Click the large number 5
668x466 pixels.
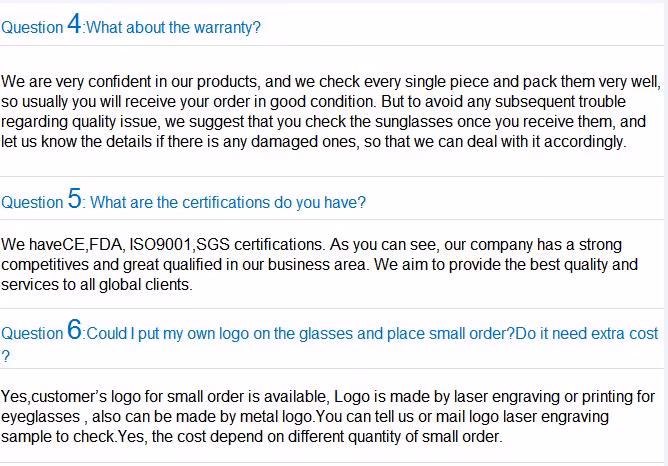(x=75, y=198)
